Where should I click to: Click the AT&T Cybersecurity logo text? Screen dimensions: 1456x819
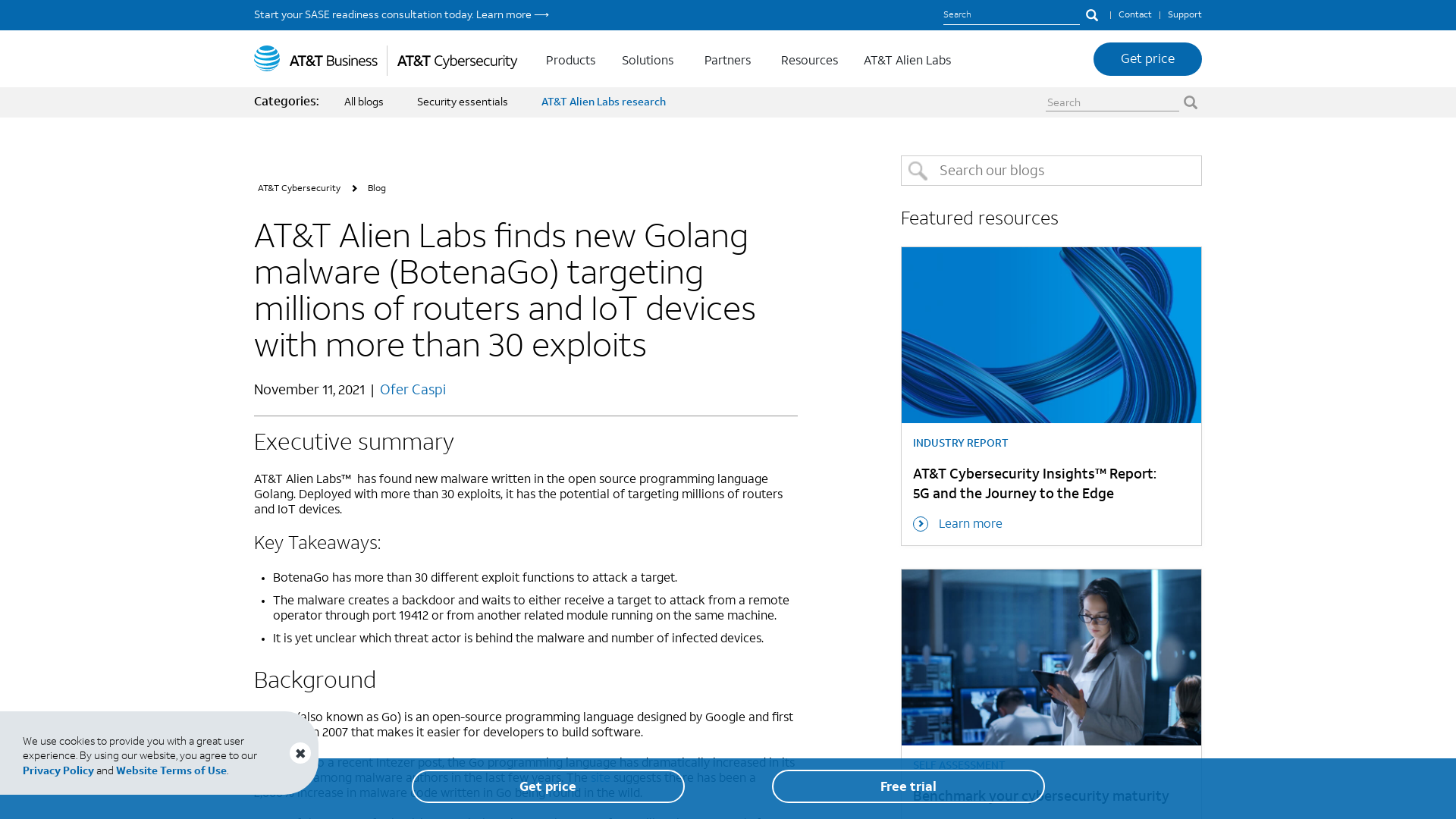[457, 61]
